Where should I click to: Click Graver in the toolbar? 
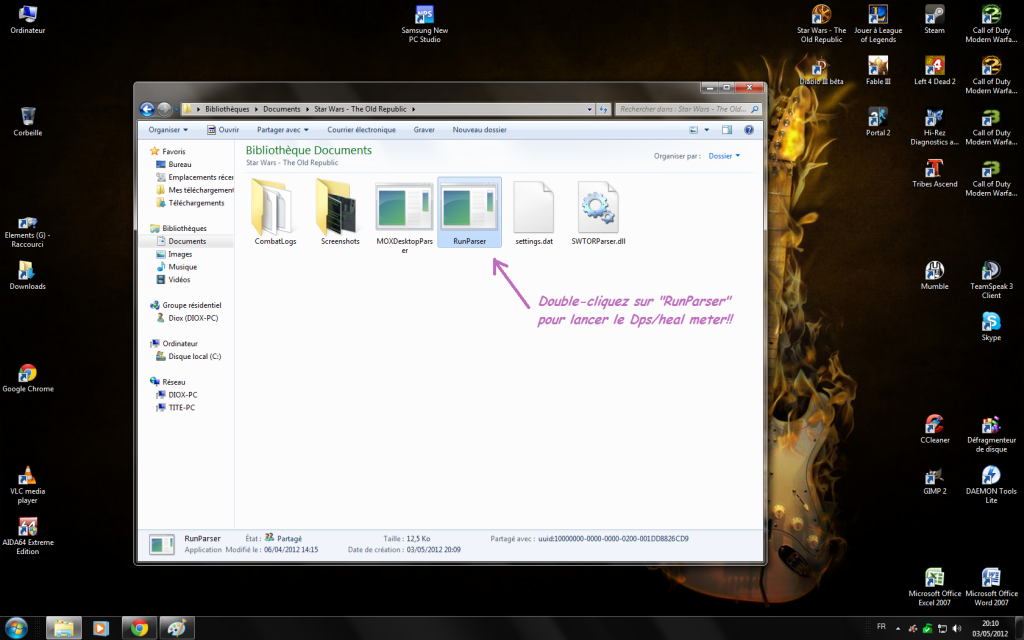point(424,130)
